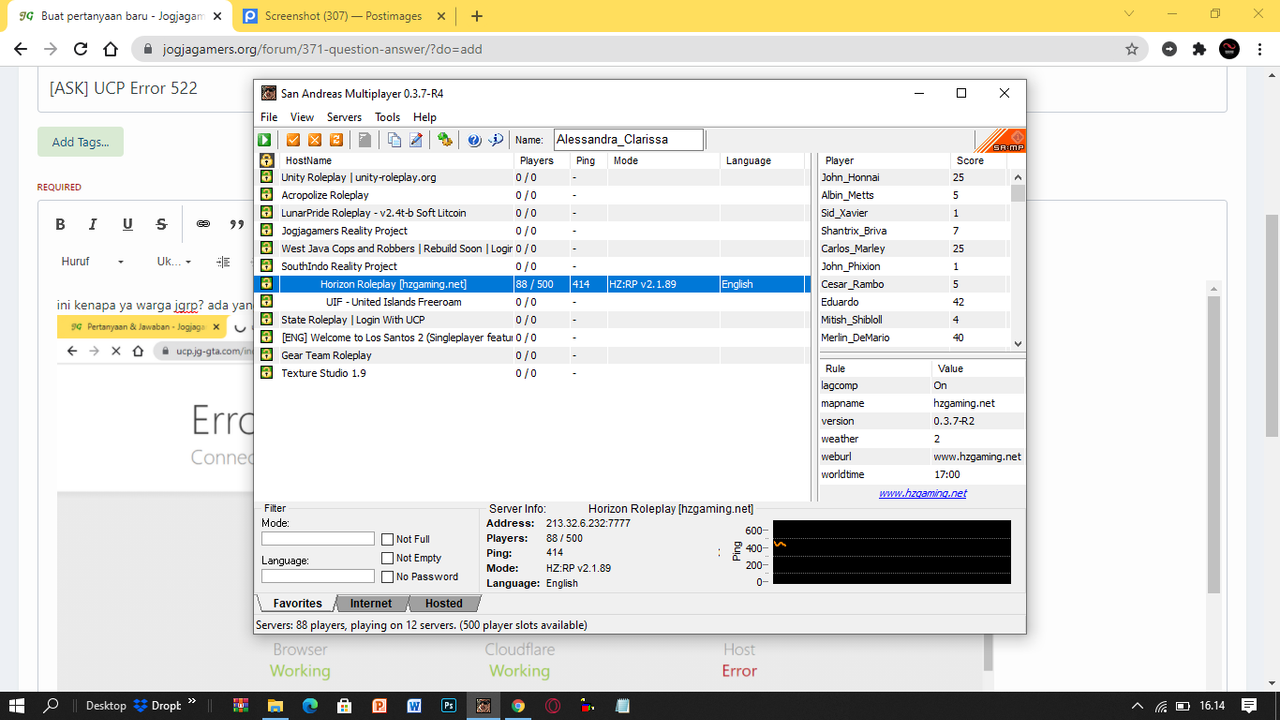Image resolution: width=1280 pixels, height=720 pixels.
Task: Click the SA:MP logo in the toolbar corner
Action: (x=1000, y=141)
